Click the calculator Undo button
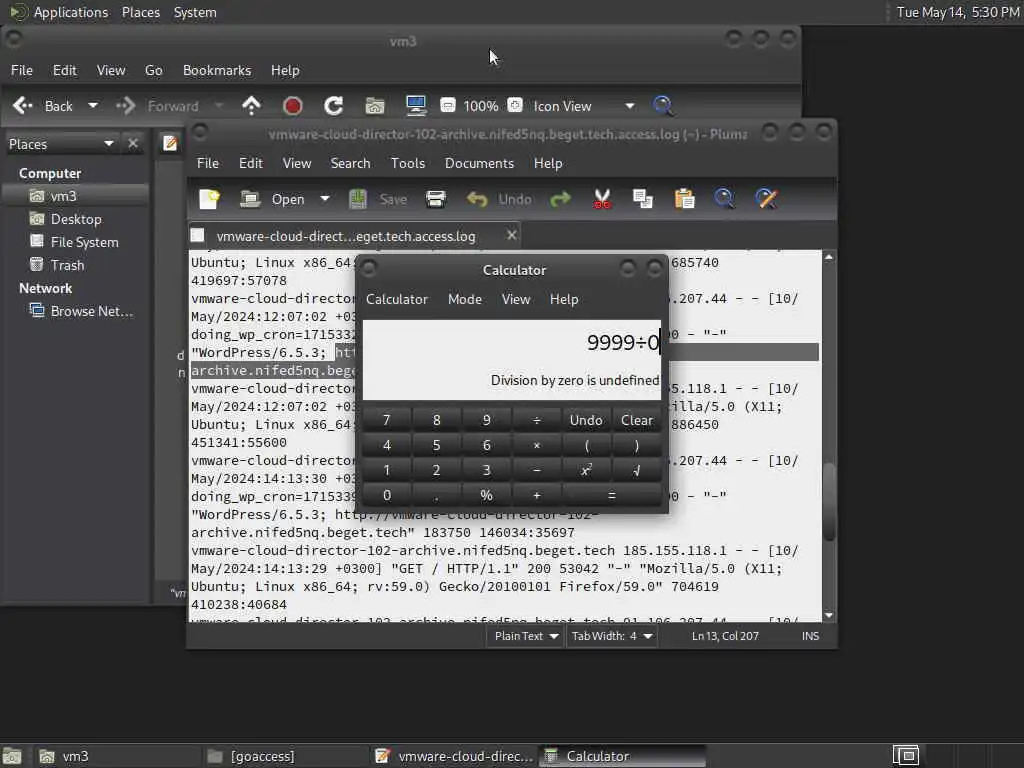Image resolution: width=1024 pixels, height=768 pixels. 586,420
